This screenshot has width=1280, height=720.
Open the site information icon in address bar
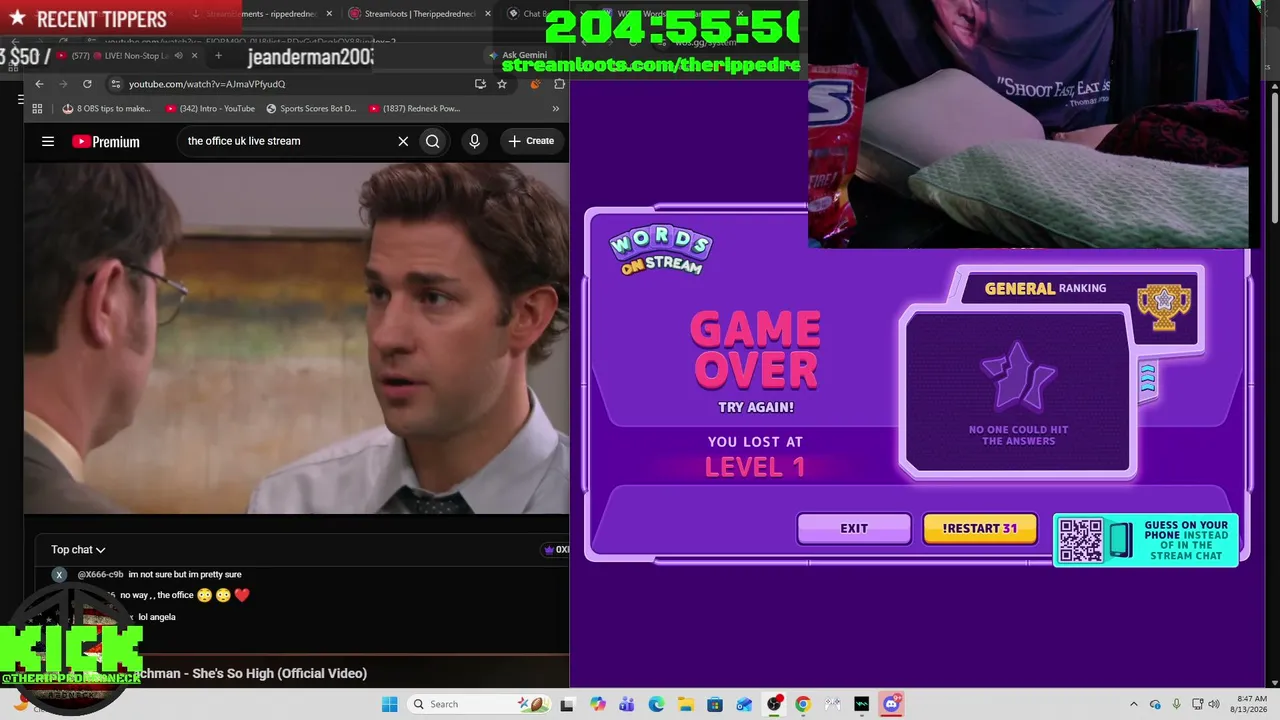pyautogui.click(x=116, y=84)
